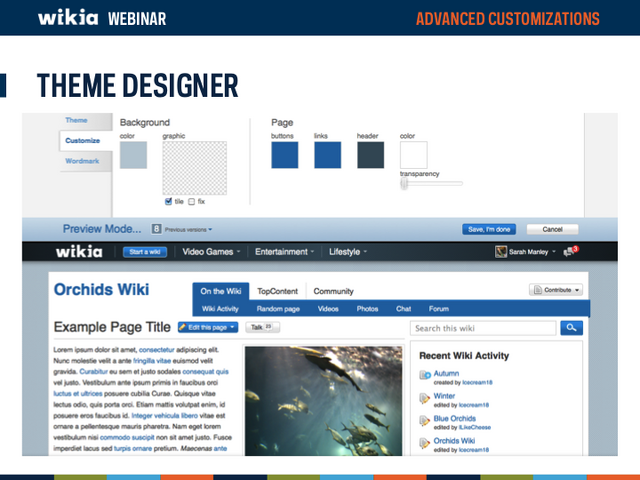This screenshot has height=480, width=640.
Task: Open the Lifestyle menu
Action: click(348, 252)
